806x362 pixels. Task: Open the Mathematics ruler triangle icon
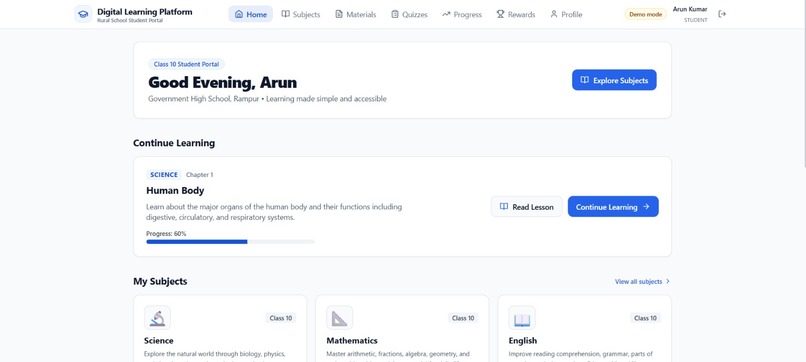click(339, 318)
